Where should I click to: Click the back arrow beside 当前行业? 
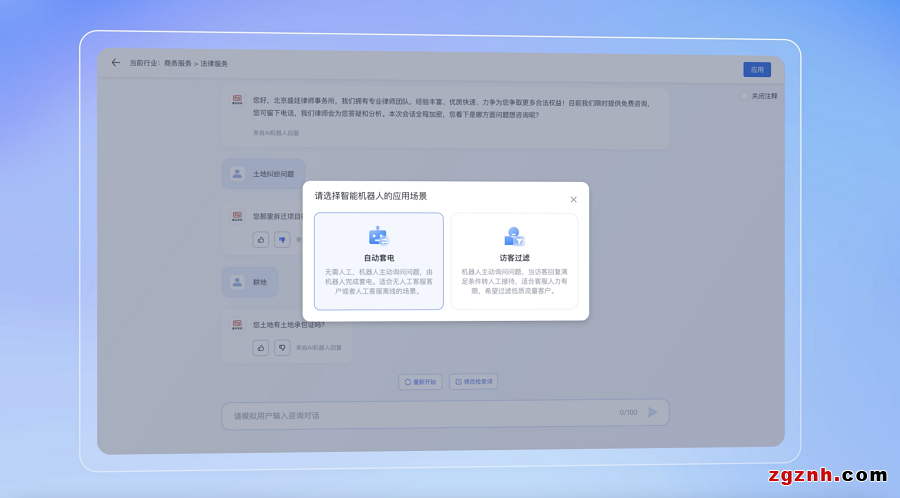(x=116, y=63)
